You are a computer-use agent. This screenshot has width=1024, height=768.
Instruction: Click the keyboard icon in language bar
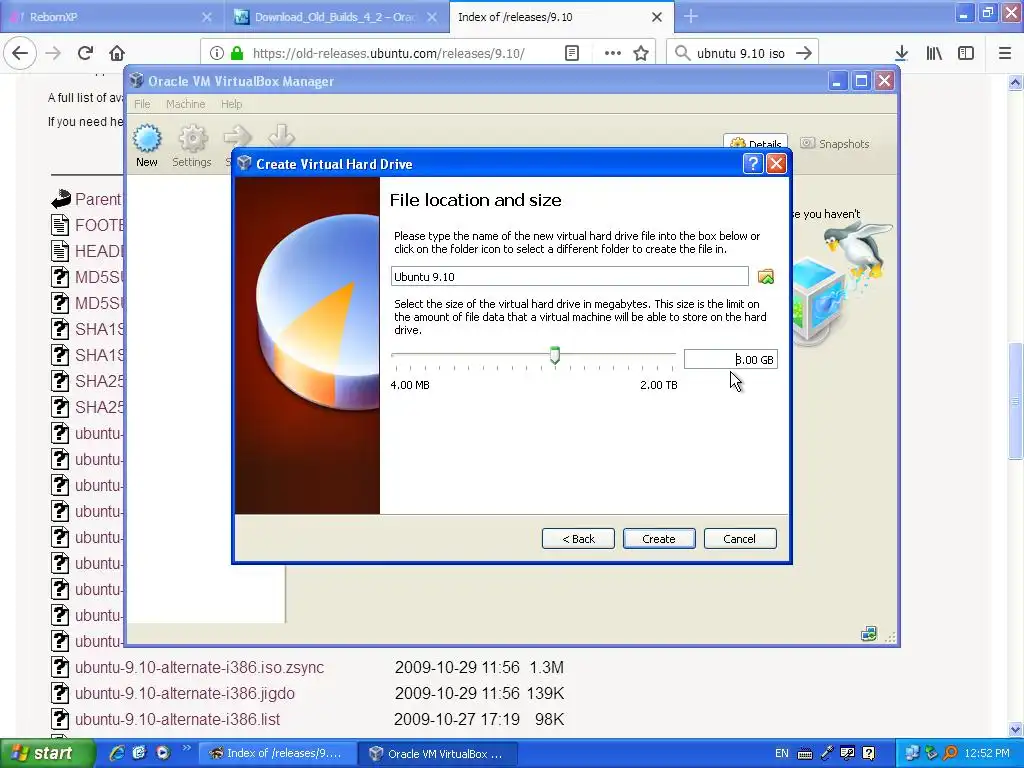(x=805, y=754)
